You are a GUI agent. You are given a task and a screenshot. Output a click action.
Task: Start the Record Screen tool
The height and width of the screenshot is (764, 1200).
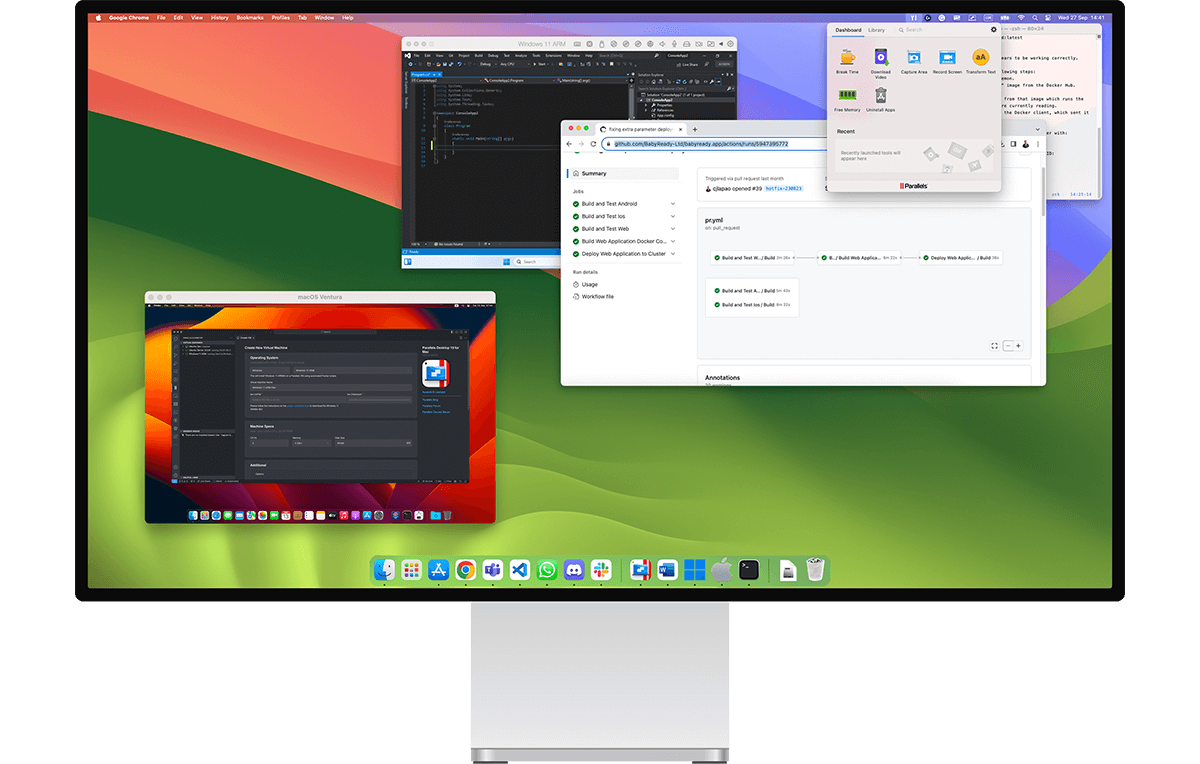pos(947,58)
